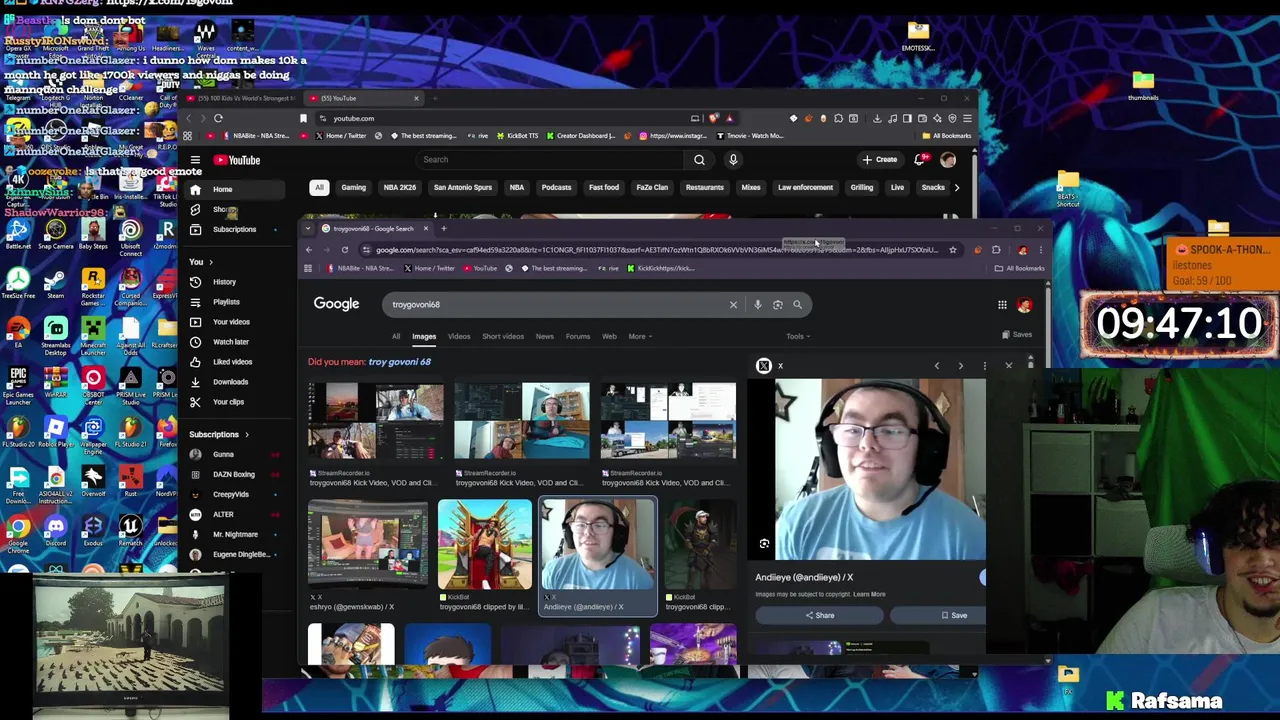Image resolution: width=1280 pixels, height=720 pixels.
Task: Expand the You section in YouTube sidebar
Action: [x=201, y=262]
